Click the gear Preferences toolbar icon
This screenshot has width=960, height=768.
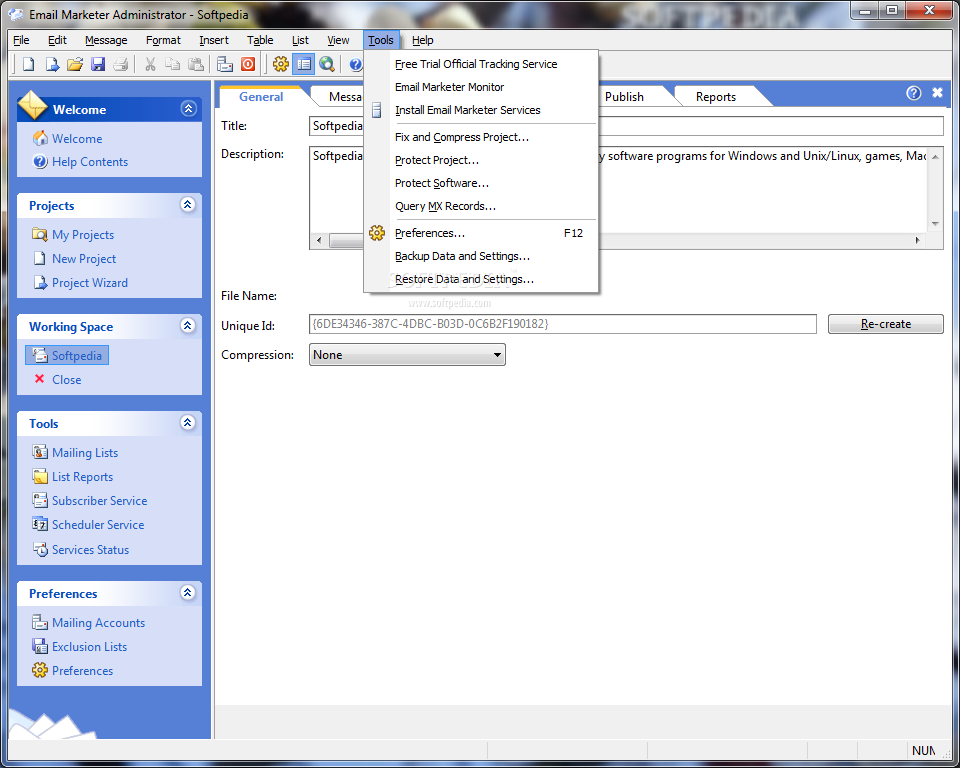pos(280,64)
